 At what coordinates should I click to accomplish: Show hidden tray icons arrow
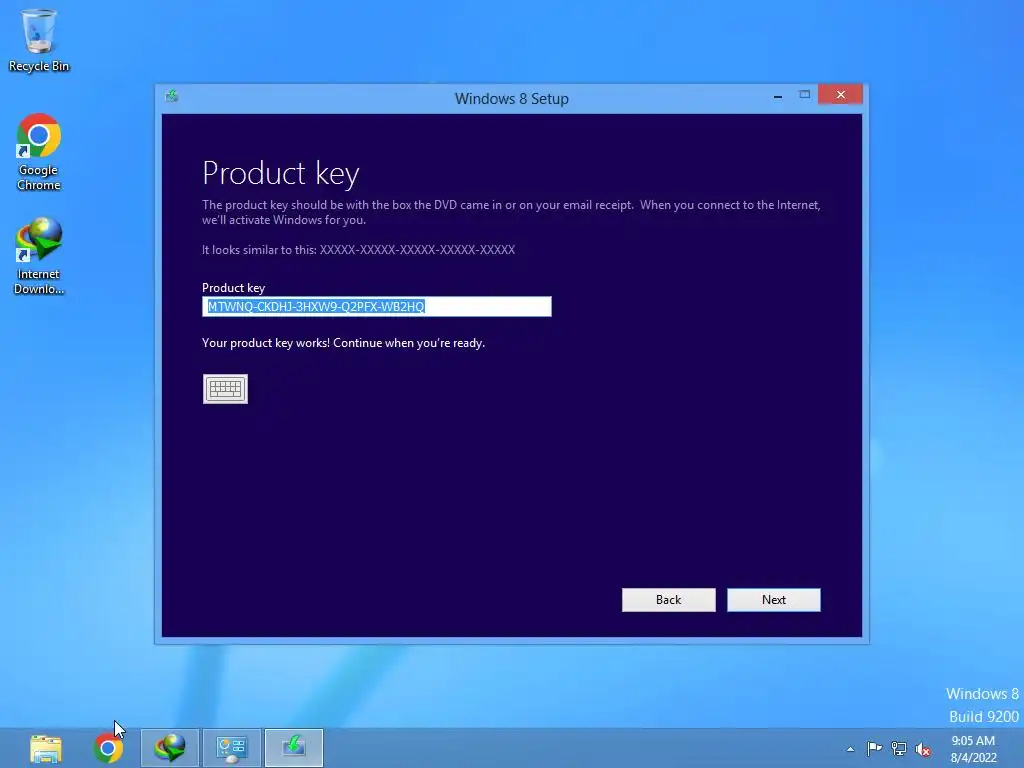(850, 749)
